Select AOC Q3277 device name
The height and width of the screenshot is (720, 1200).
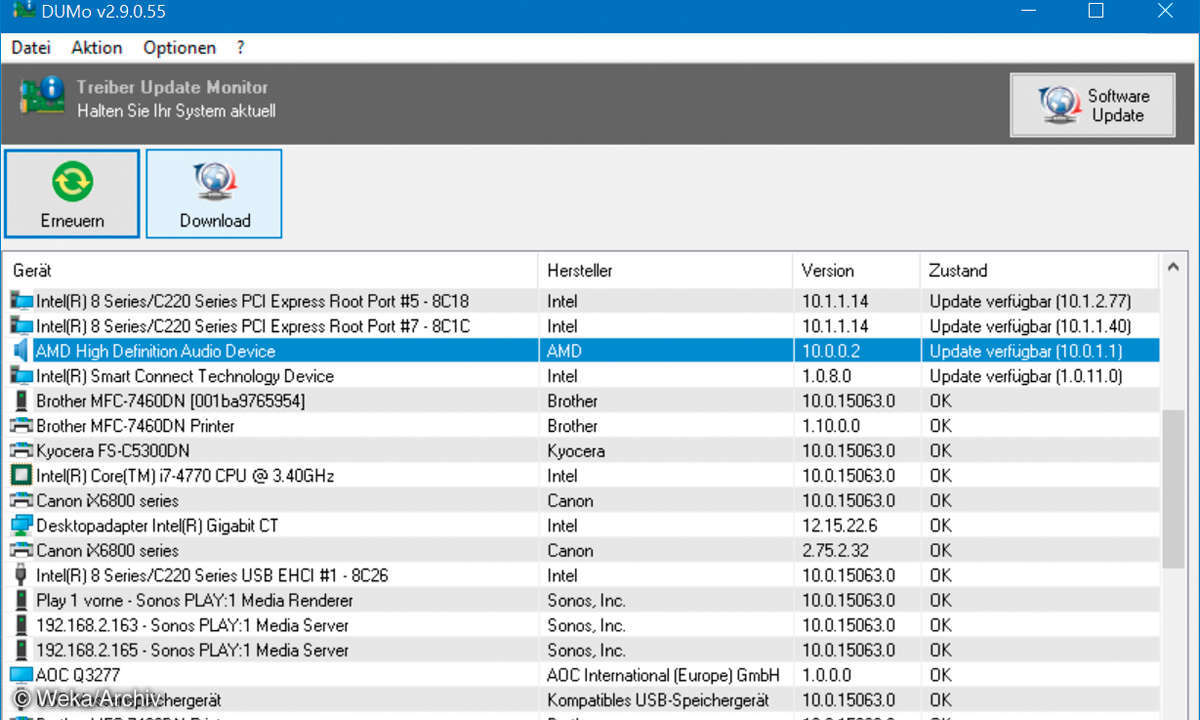pyautogui.click(x=78, y=676)
